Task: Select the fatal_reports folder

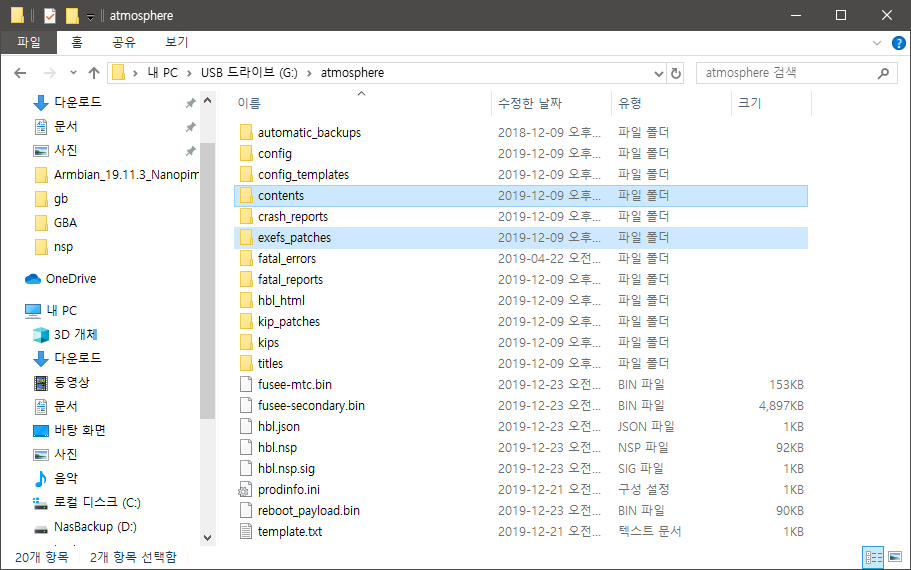Action: pyautogui.click(x=290, y=279)
